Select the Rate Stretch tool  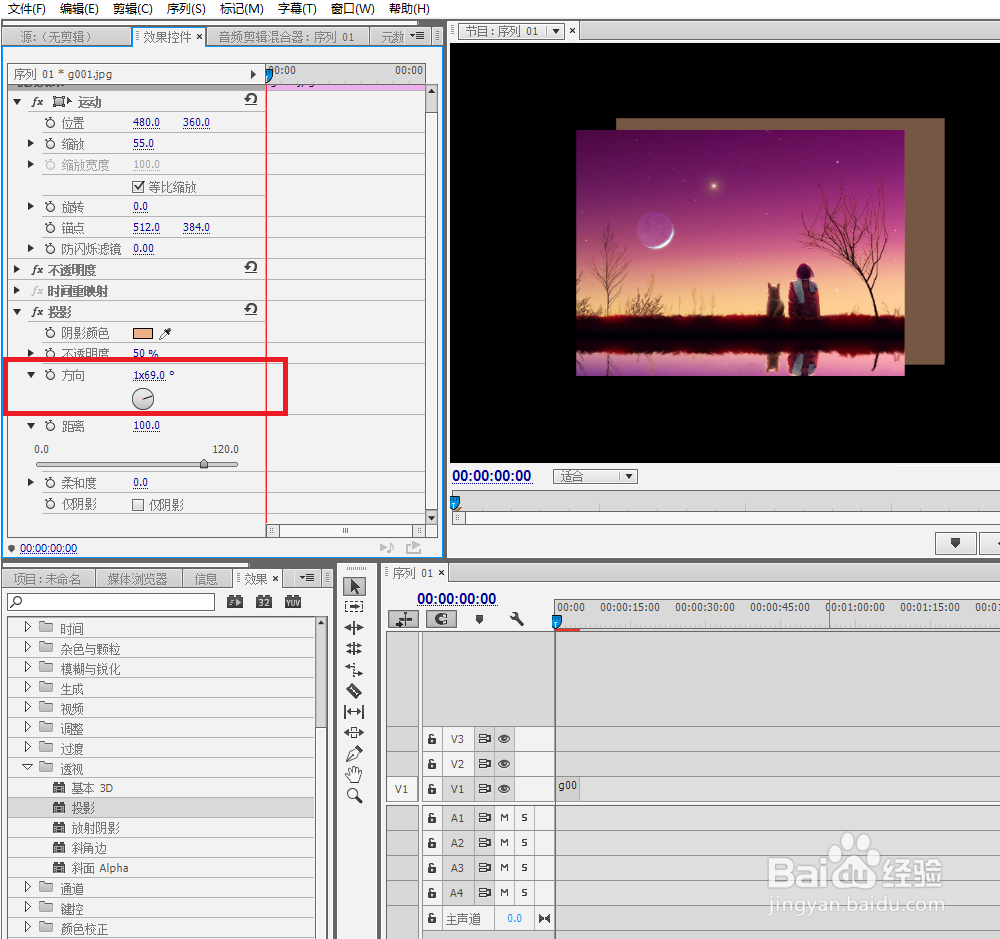click(x=355, y=670)
